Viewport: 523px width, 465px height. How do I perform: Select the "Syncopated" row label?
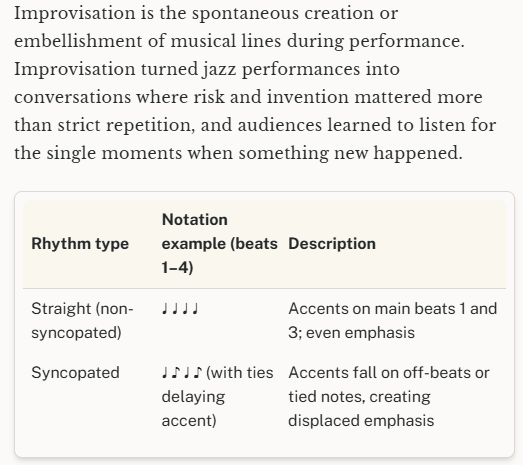pos(75,373)
